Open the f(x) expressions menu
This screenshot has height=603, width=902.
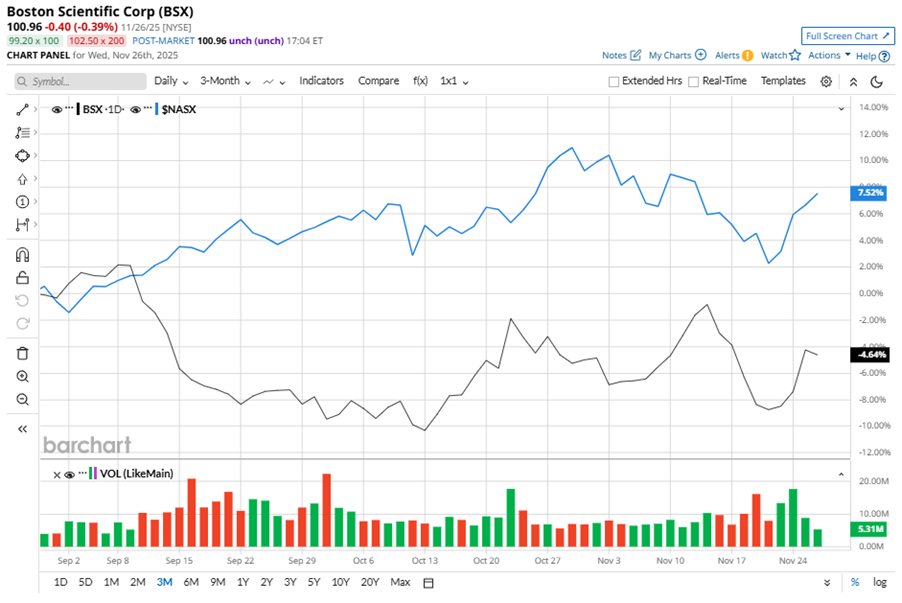421,81
